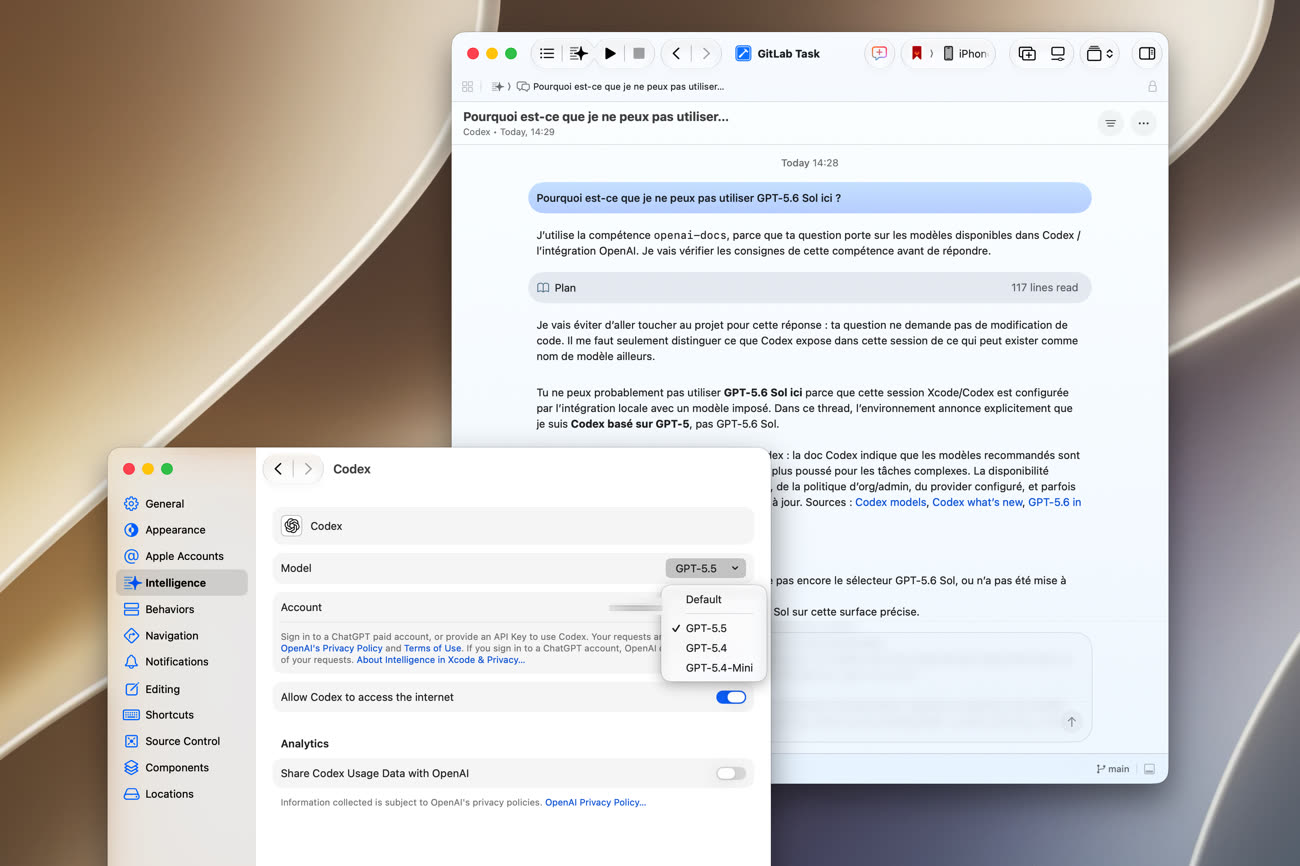This screenshot has height=866, width=1300.
Task: Select Intelligence in the Settings sidebar
Action: [182, 583]
